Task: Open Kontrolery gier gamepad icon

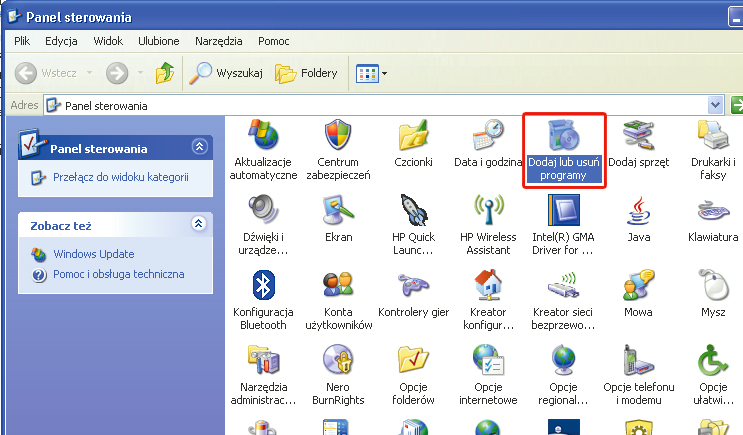Action: [412, 286]
